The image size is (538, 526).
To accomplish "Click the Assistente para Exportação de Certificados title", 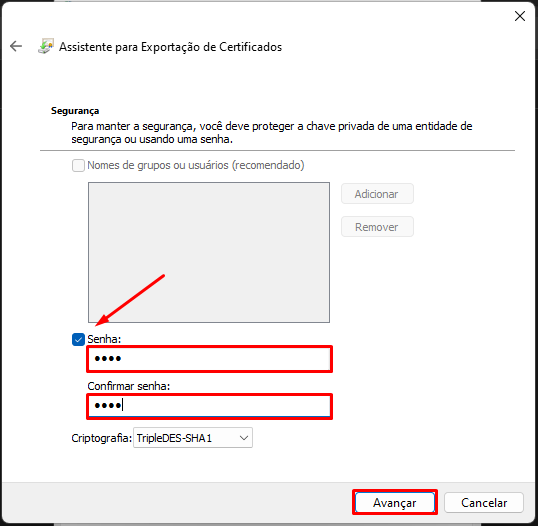I will click(170, 47).
